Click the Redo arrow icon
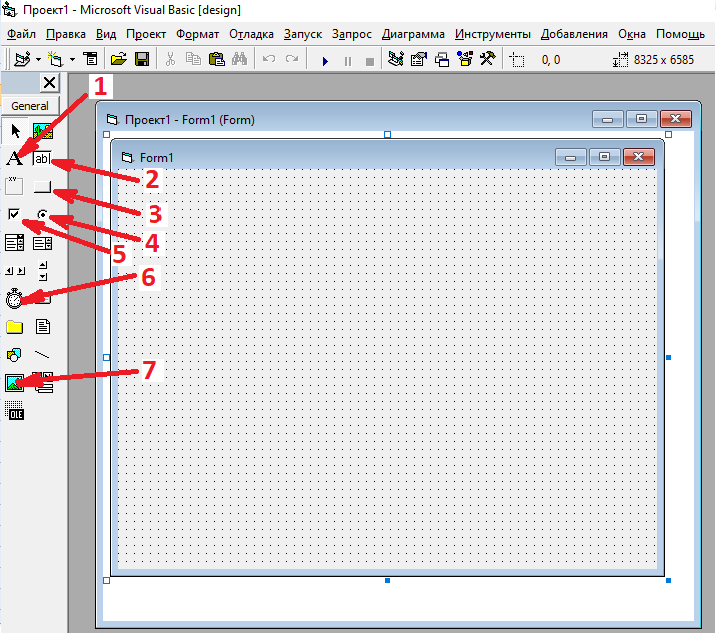The width and height of the screenshot is (716, 633). (x=292, y=59)
